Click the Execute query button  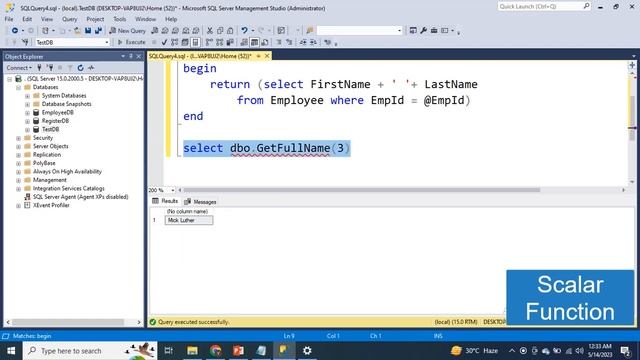point(131,42)
